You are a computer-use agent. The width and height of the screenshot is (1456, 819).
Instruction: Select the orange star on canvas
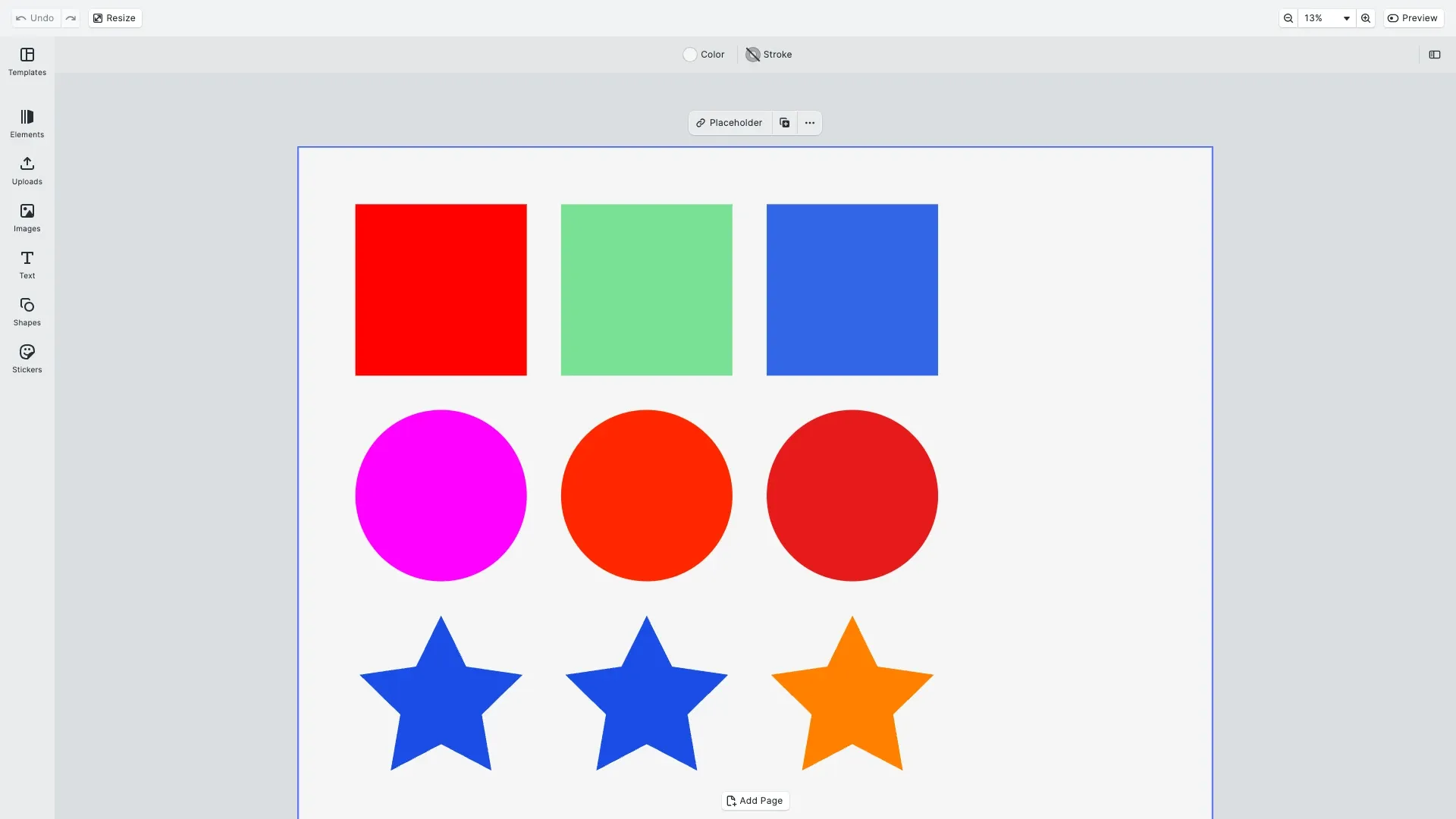(852, 701)
